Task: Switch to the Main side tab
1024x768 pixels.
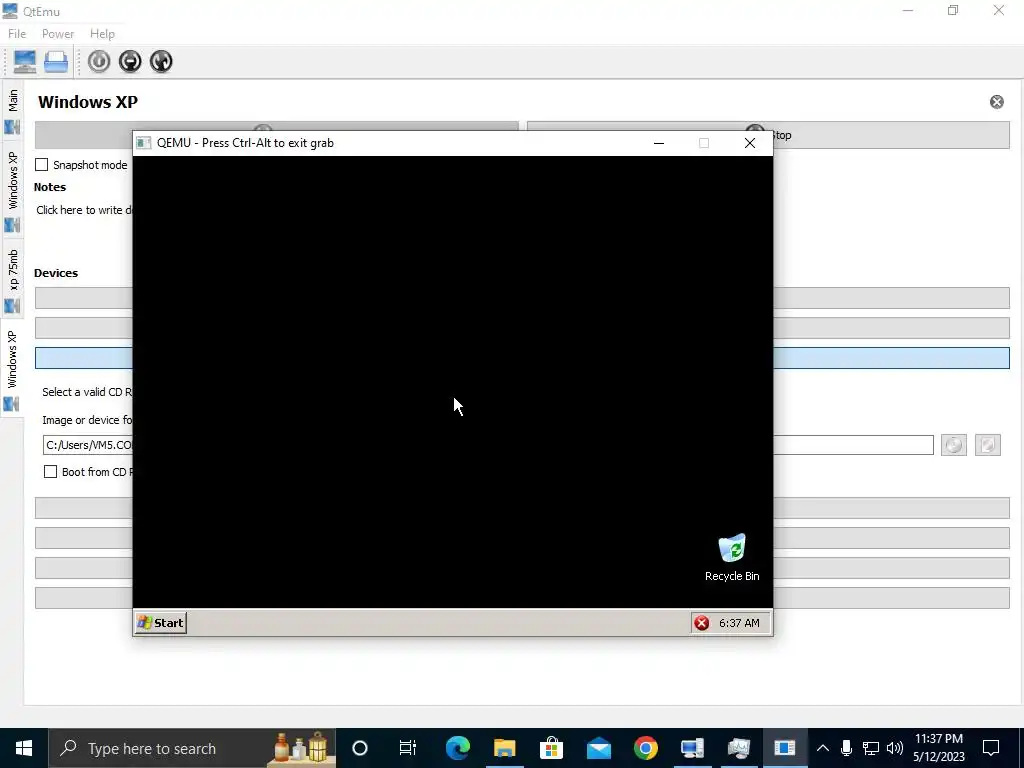Action: [x=12, y=110]
